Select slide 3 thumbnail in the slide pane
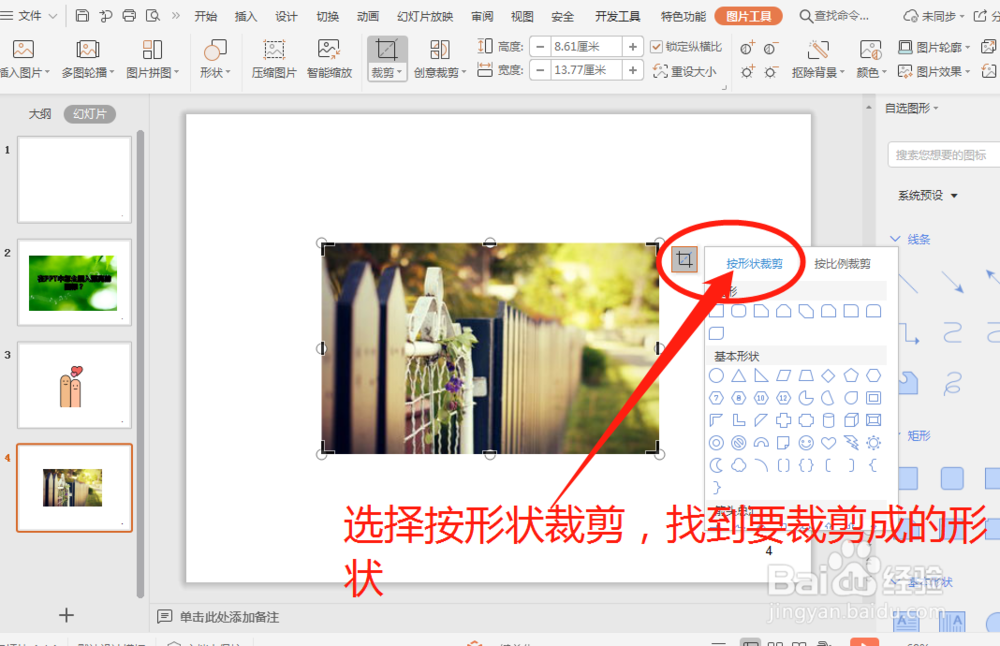This screenshot has width=1000, height=646. pyautogui.click(x=74, y=385)
